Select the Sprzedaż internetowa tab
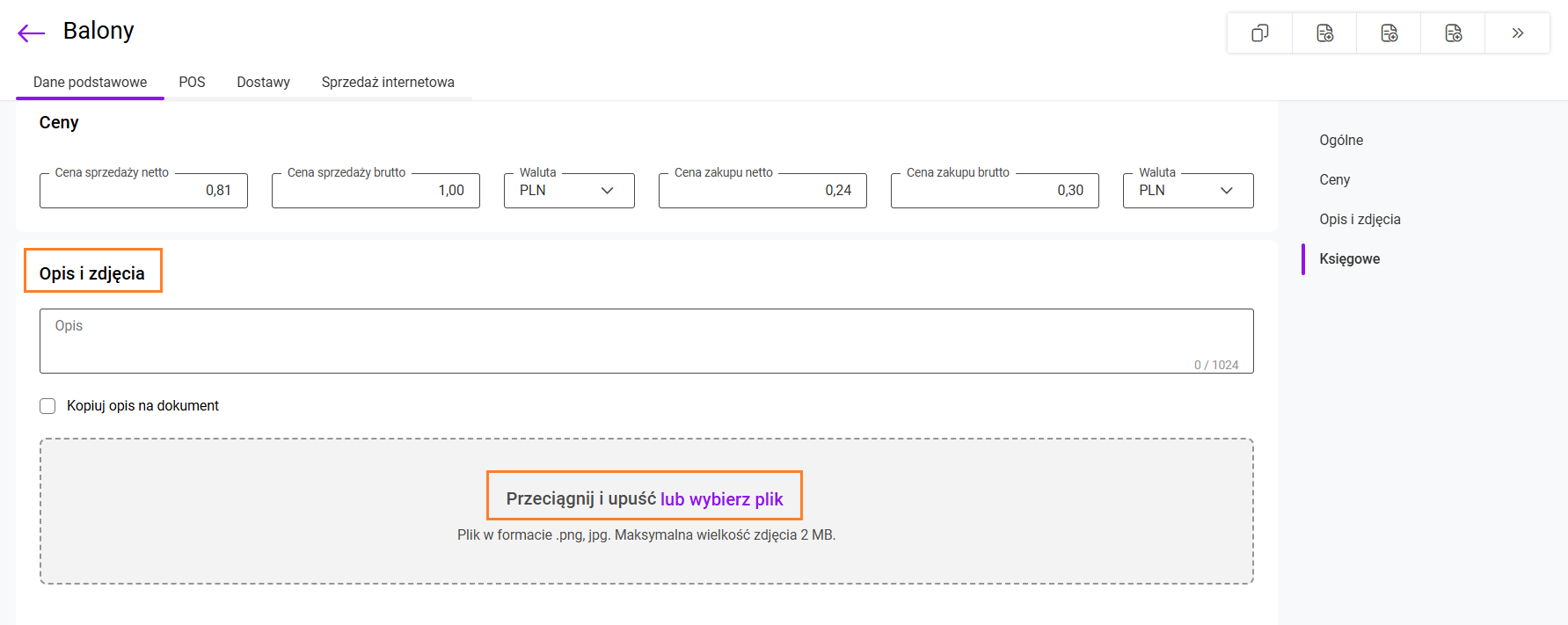Viewport: 1568px width, 625px height. (388, 83)
